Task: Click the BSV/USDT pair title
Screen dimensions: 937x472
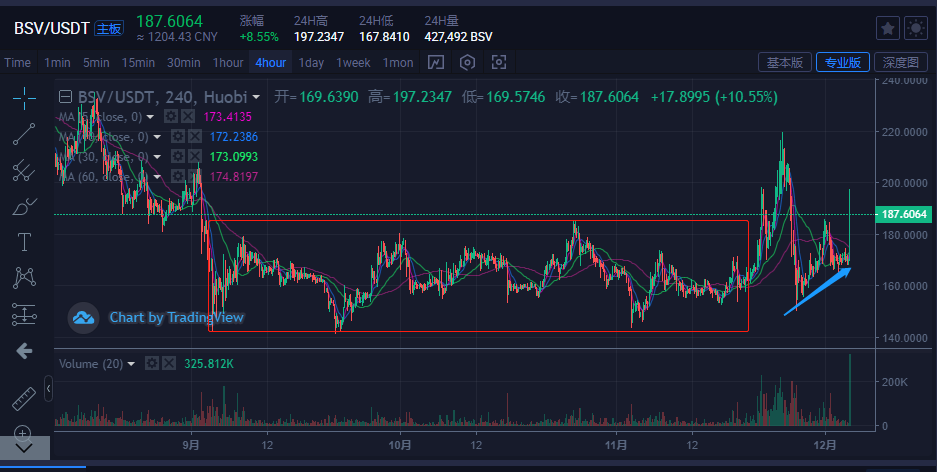Action: (51, 28)
